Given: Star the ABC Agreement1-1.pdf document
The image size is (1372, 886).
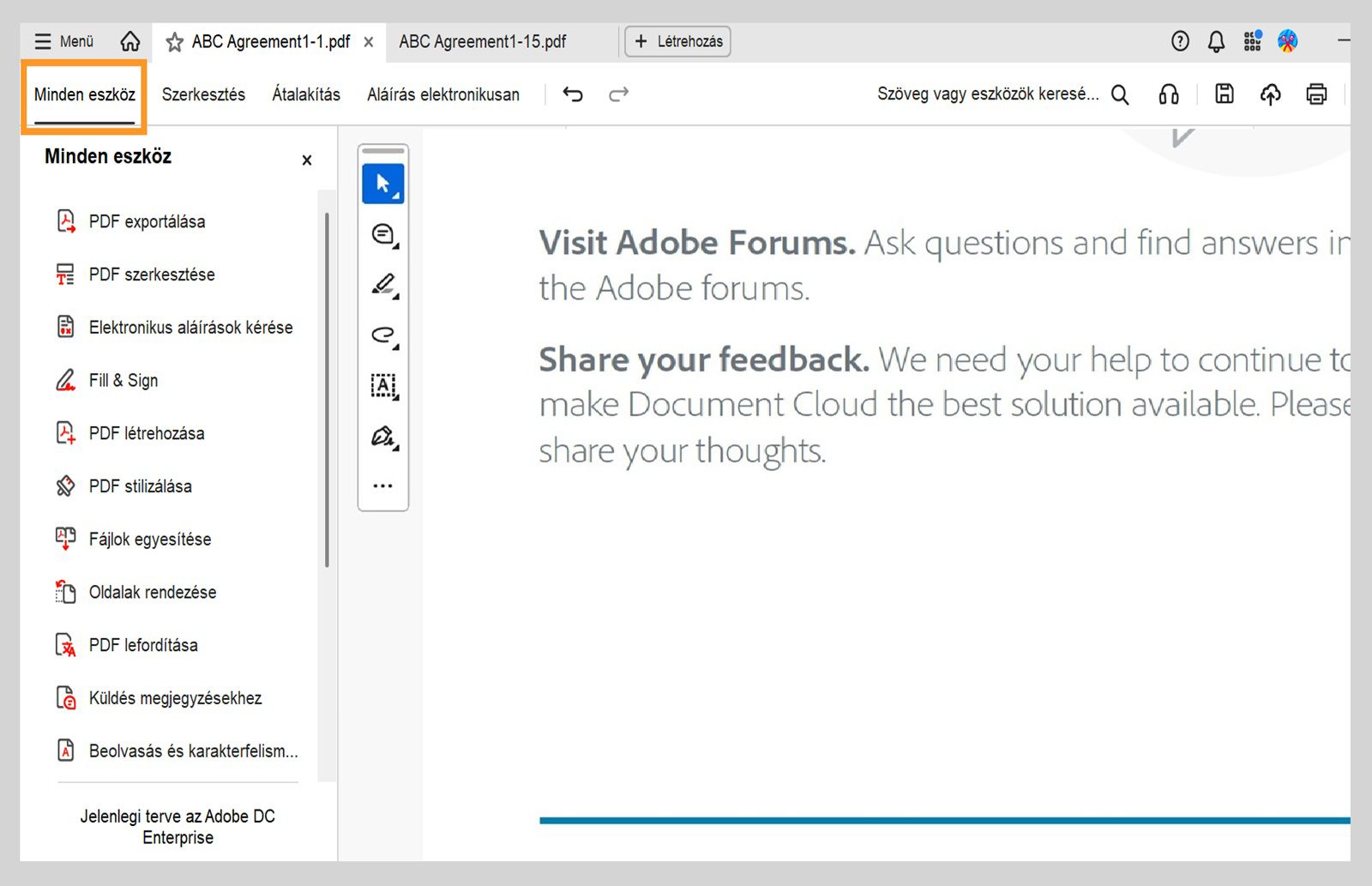Looking at the screenshot, I should tap(174, 41).
